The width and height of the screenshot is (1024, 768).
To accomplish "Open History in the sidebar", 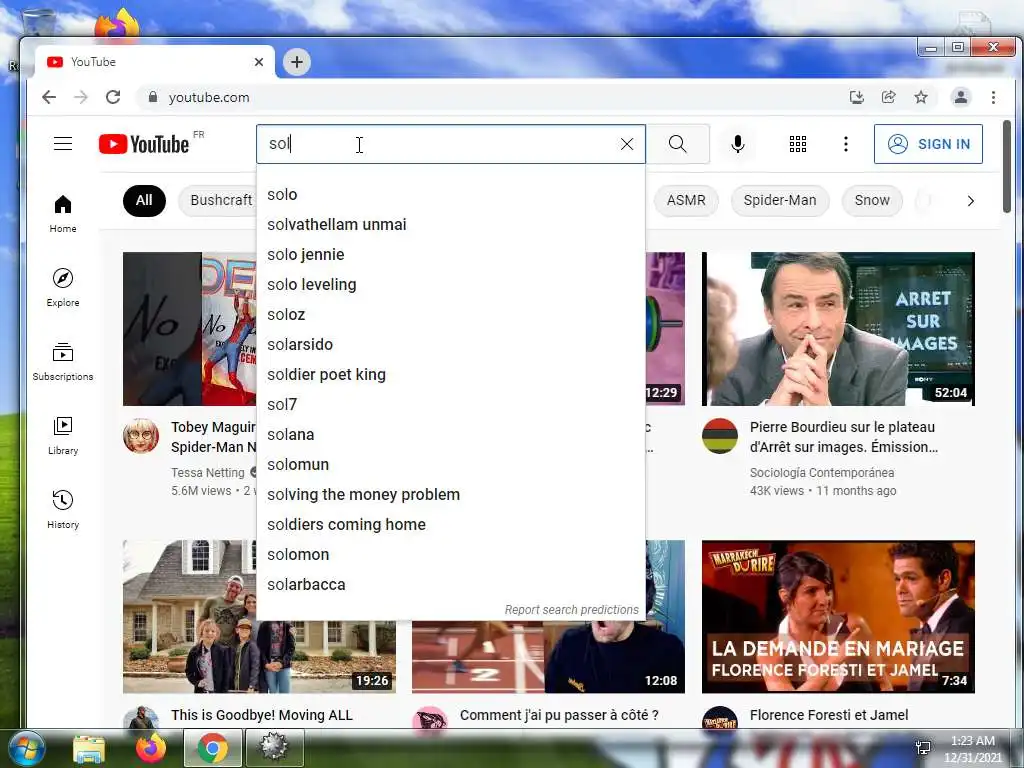I will click(x=63, y=510).
